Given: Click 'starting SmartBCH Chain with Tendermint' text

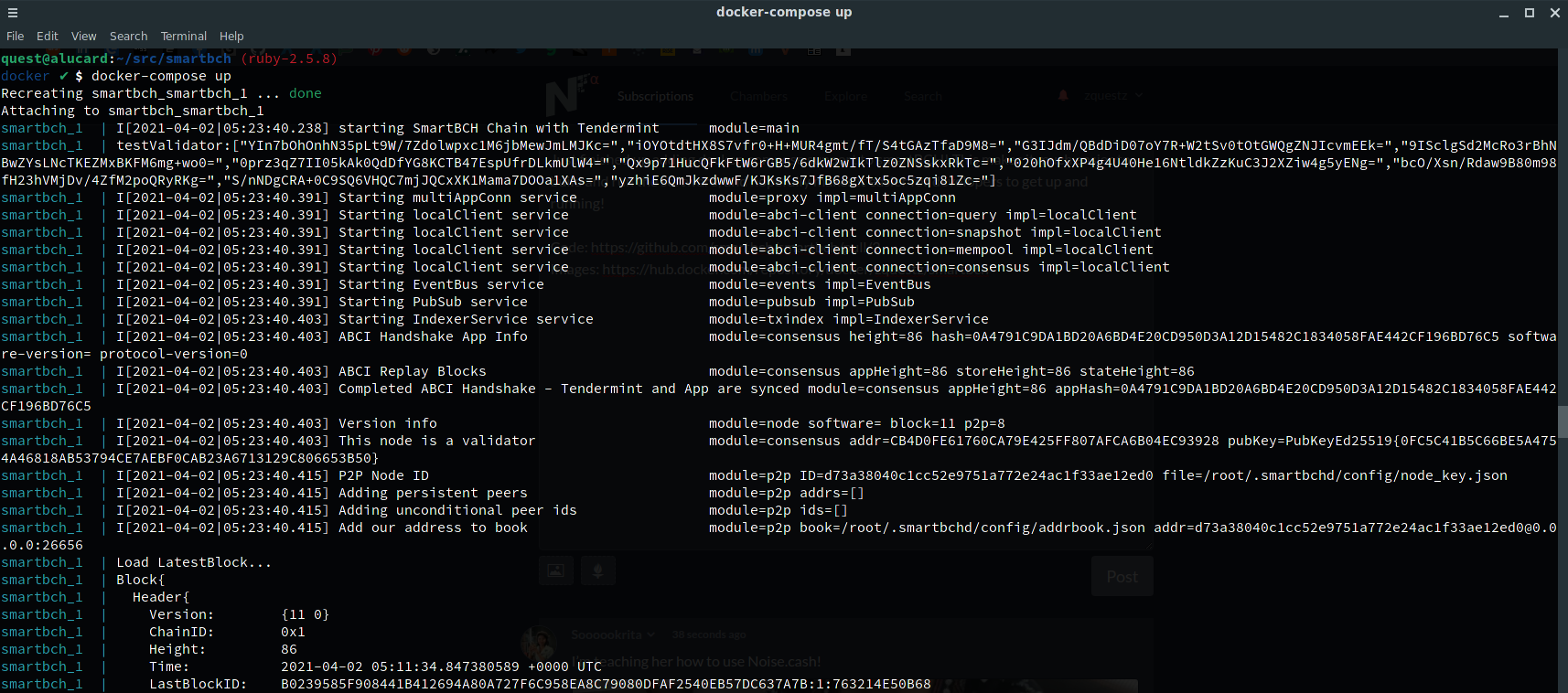Looking at the screenshot, I should point(499,128).
